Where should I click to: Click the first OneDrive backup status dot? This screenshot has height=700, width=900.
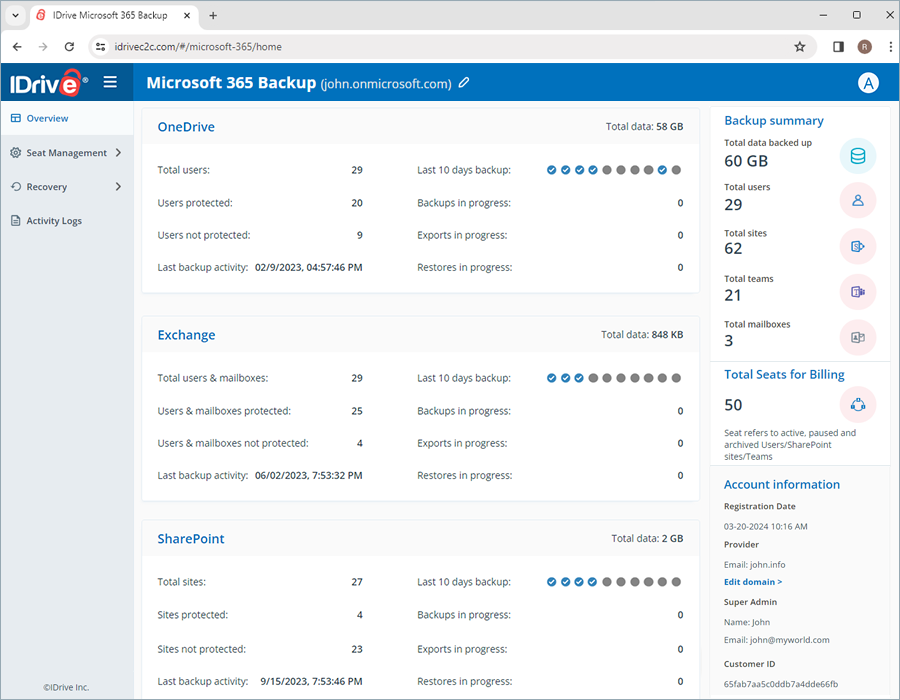pos(552,170)
